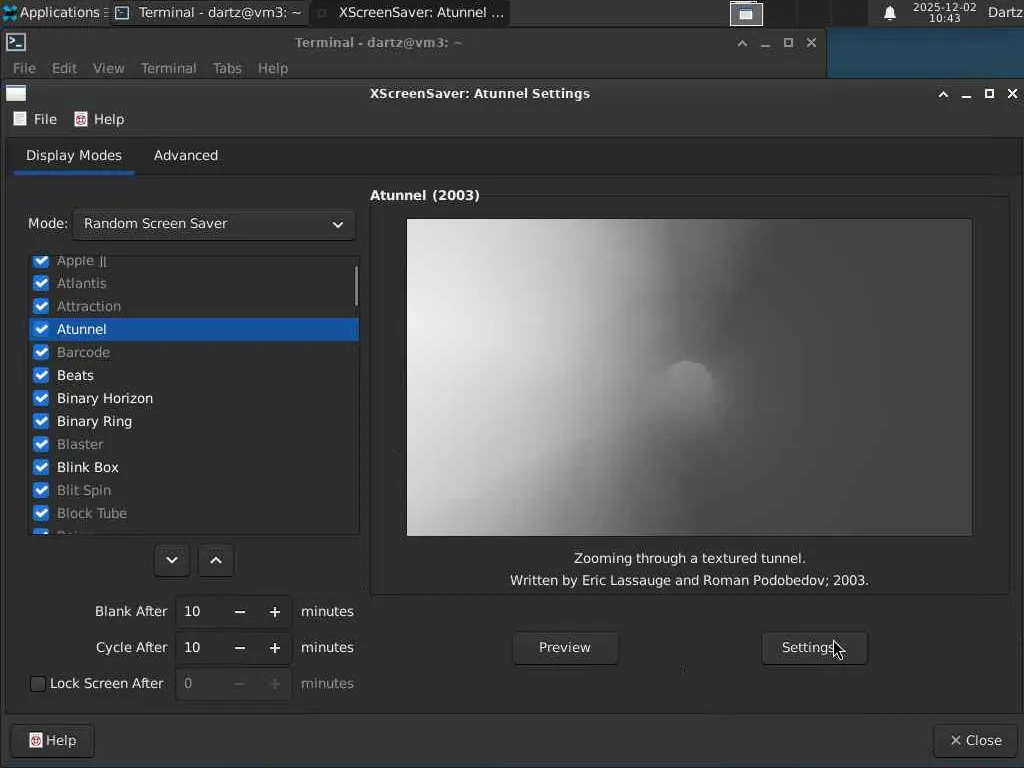This screenshot has width=1024, height=768.
Task: Open the Terminal window's File menu
Action: click(x=24, y=68)
